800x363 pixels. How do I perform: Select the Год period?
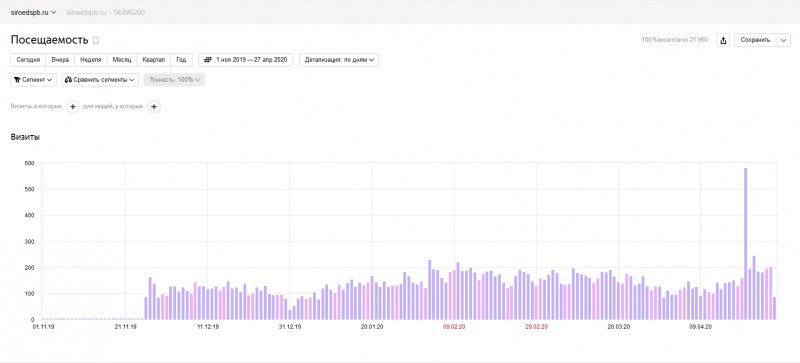tap(181, 60)
